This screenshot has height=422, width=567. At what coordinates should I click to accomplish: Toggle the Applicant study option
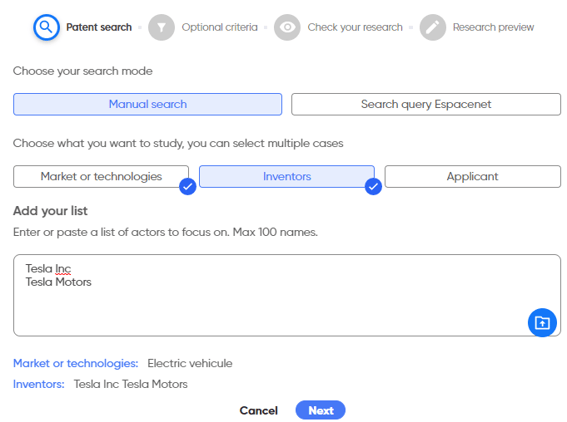pyautogui.click(x=473, y=176)
